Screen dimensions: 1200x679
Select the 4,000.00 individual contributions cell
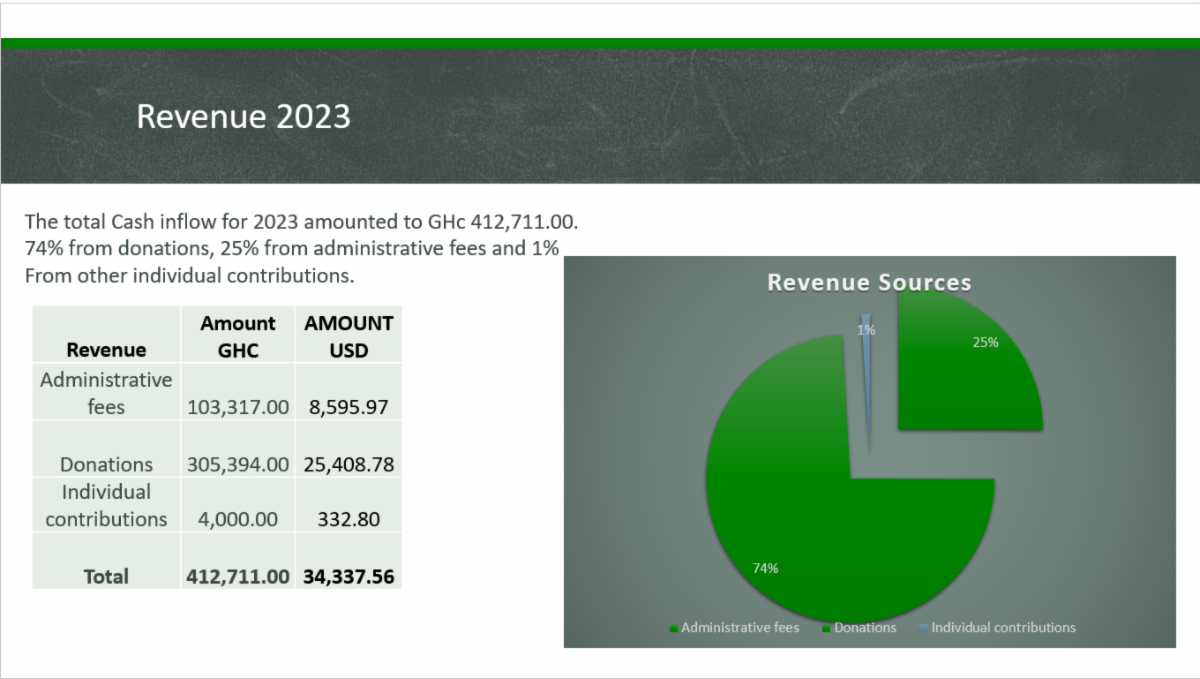pos(237,519)
